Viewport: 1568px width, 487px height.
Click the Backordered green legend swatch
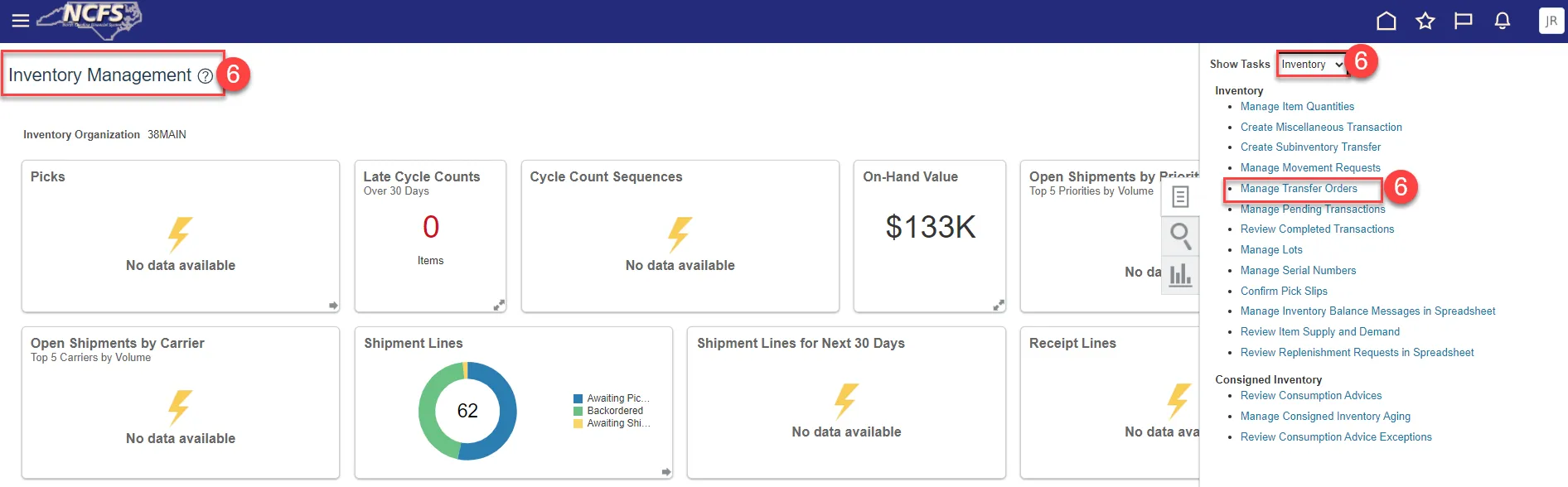point(578,411)
